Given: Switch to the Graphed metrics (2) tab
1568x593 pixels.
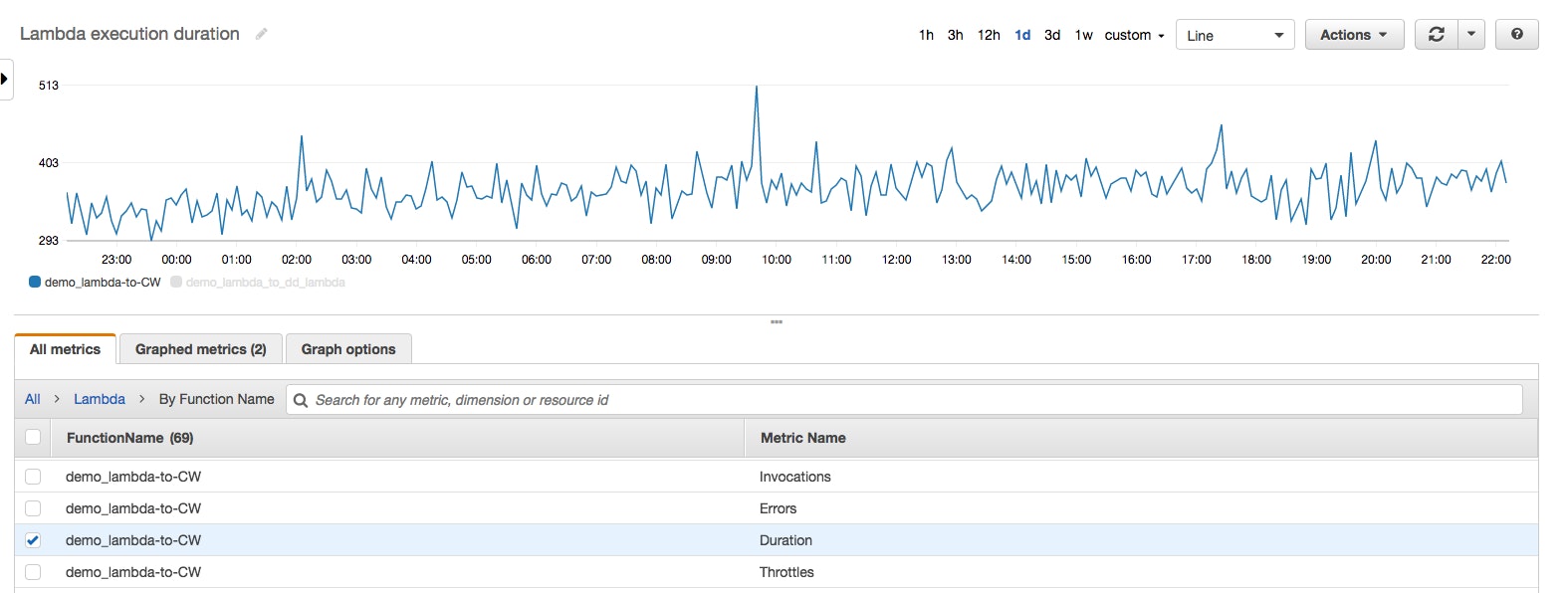Looking at the screenshot, I should tap(200, 349).
